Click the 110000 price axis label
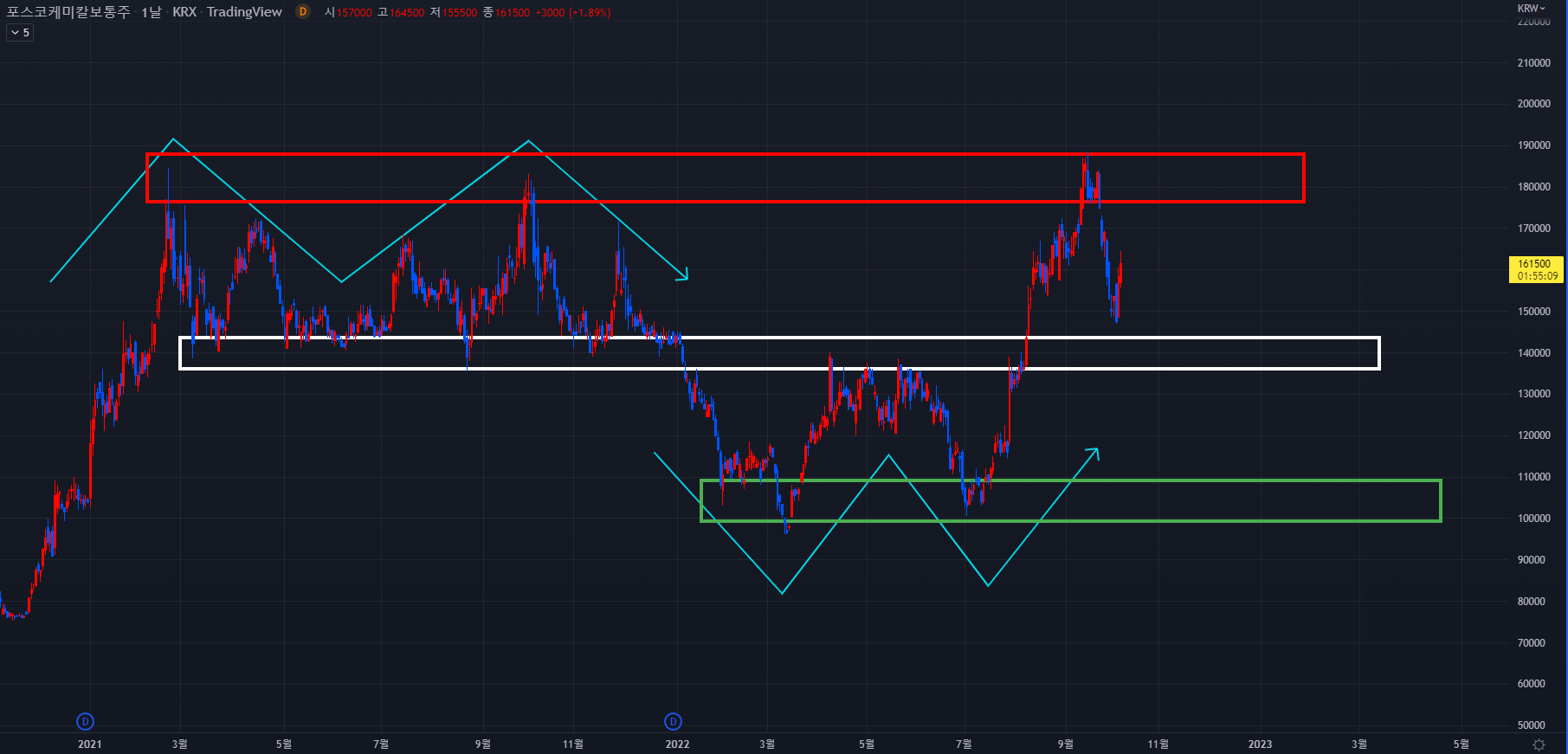 (1533, 477)
